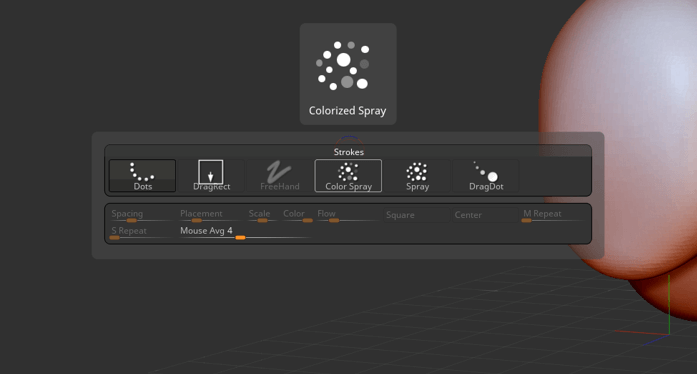Set the Flow slider
Screen dimensions: 697x374
(x=348, y=215)
